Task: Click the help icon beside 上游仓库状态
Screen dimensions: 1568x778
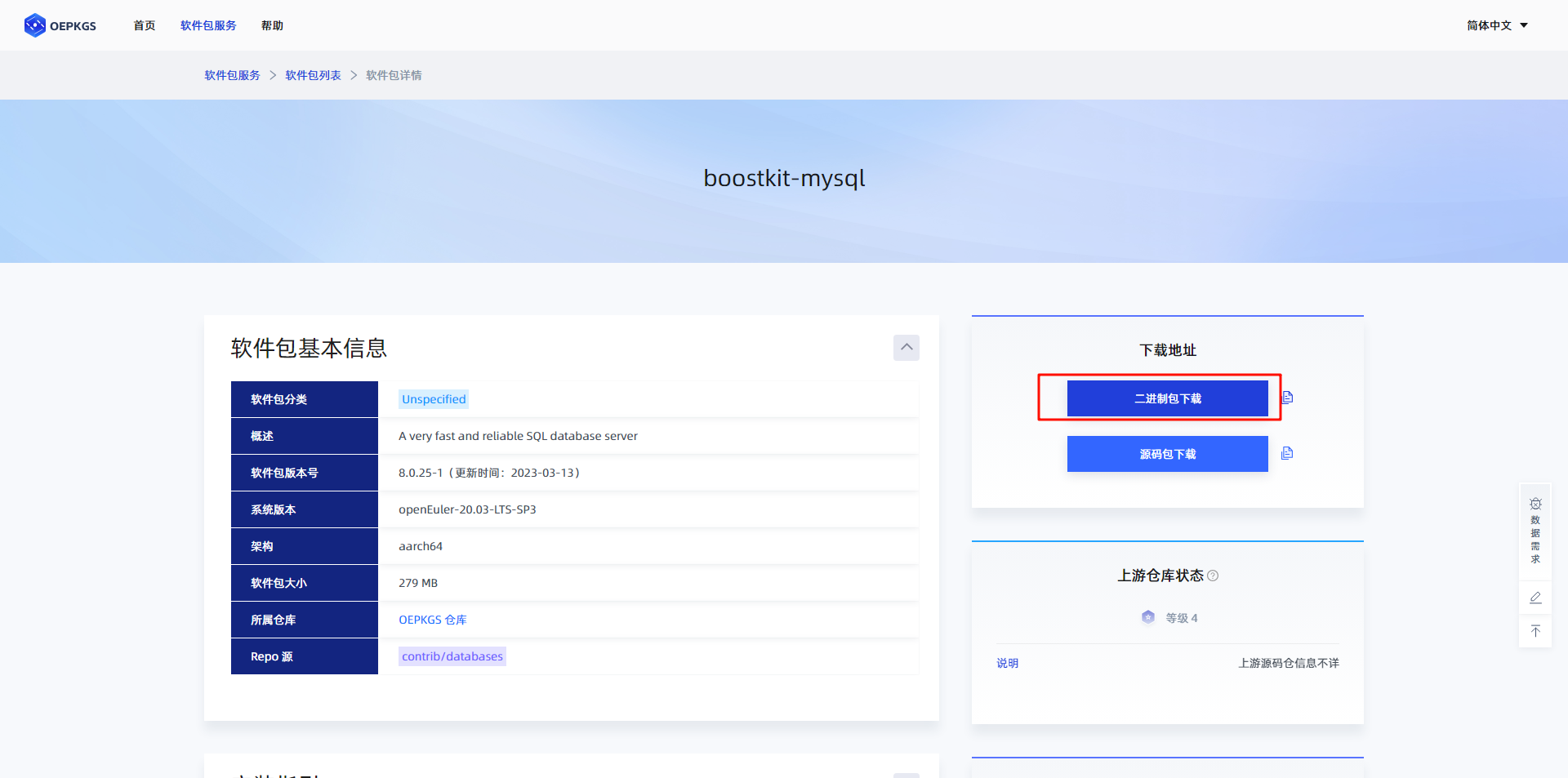Action: click(1213, 576)
